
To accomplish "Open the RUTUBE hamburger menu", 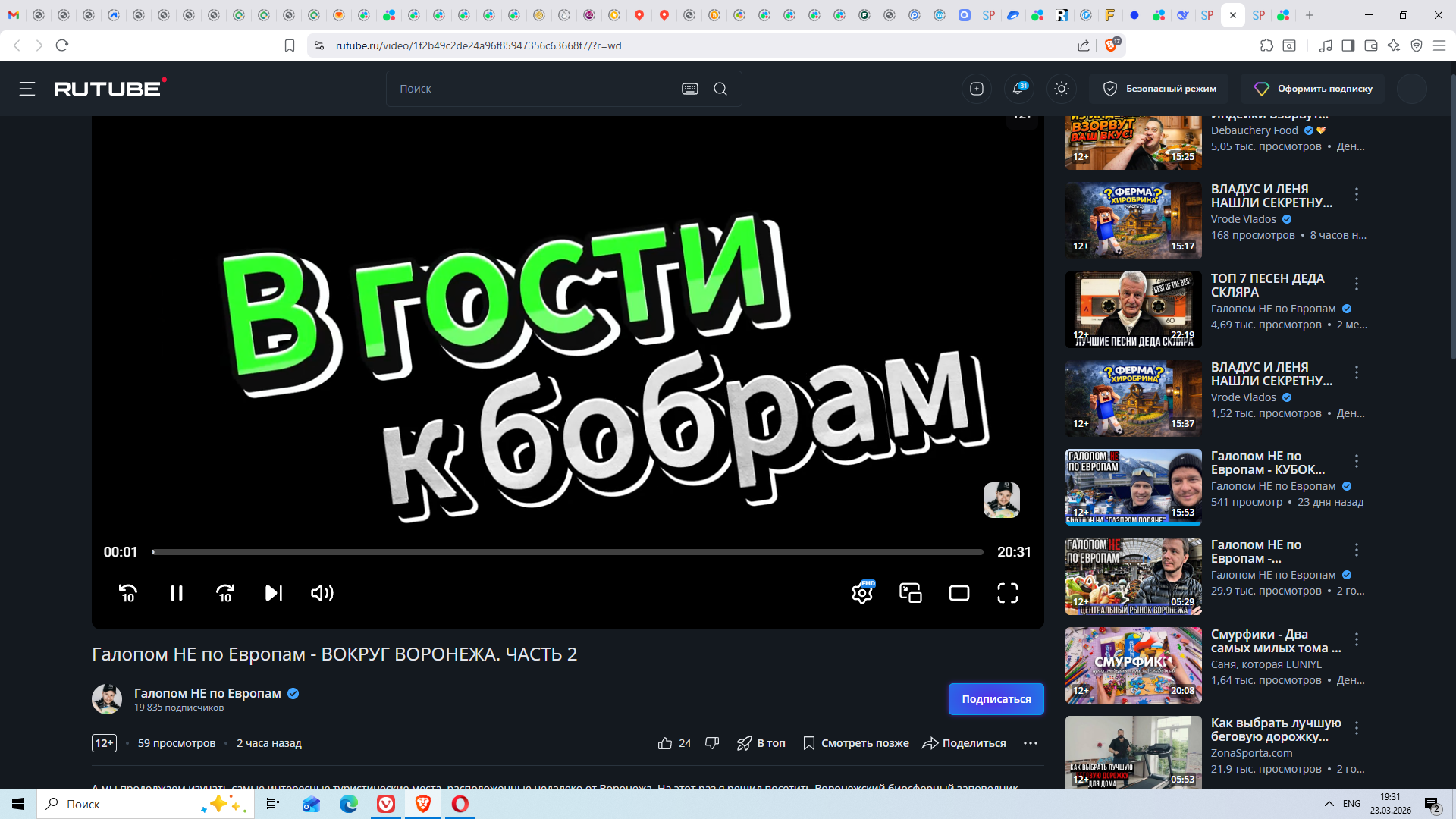I will coord(27,89).
